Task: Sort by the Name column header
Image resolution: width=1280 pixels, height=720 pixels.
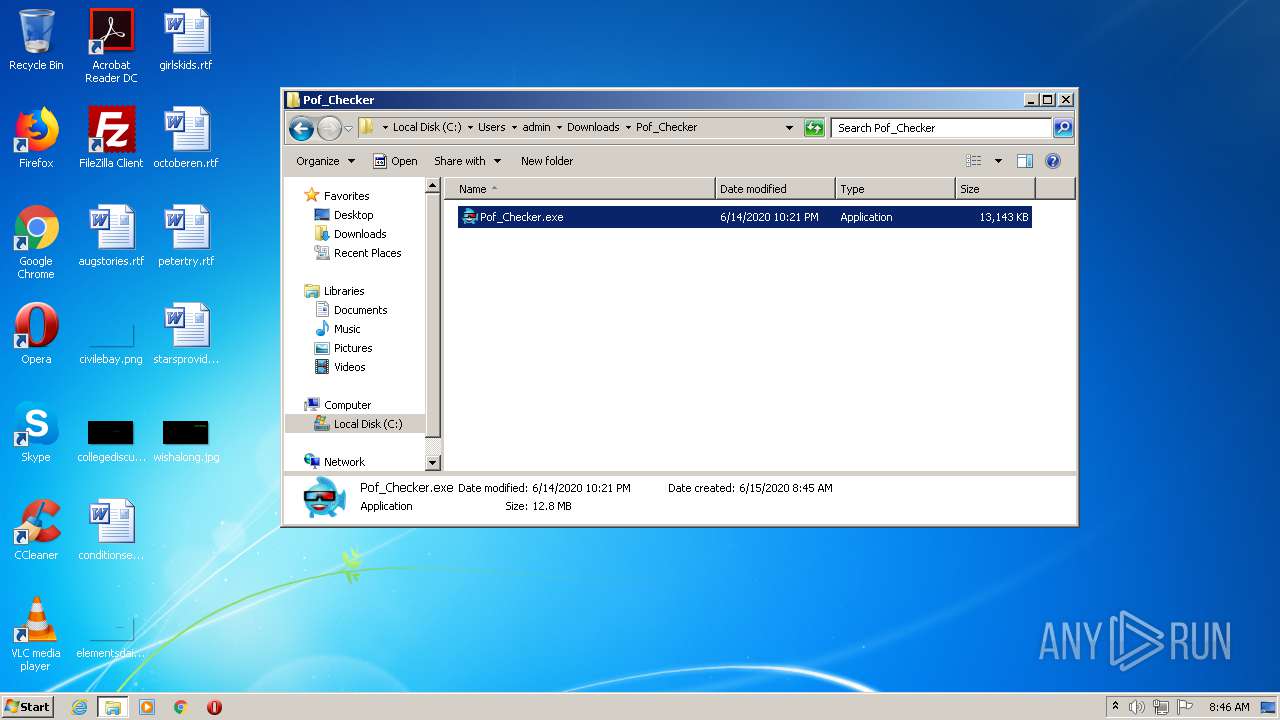Action: [x=580, y=189]
